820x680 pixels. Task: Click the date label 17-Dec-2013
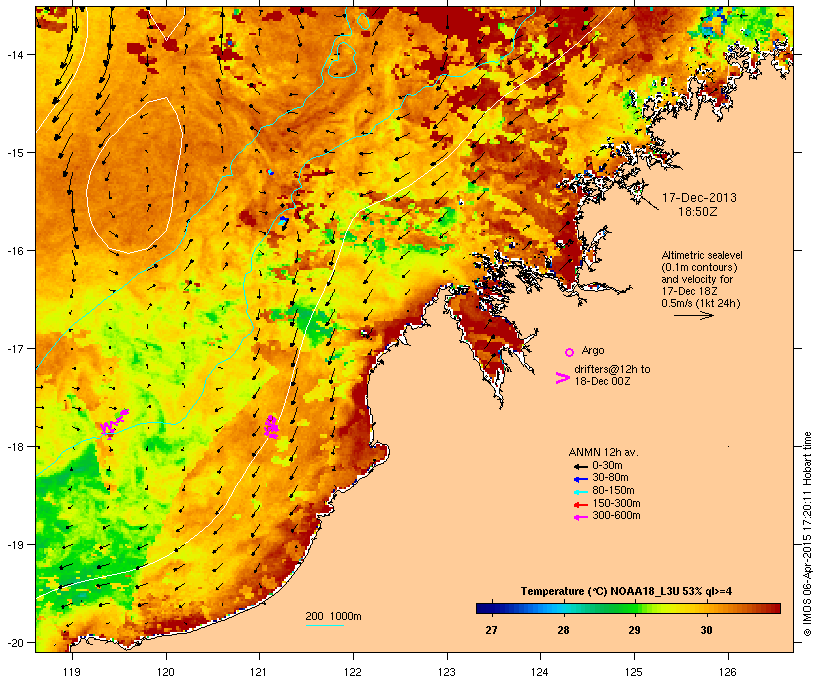click(x=699, y=198)
